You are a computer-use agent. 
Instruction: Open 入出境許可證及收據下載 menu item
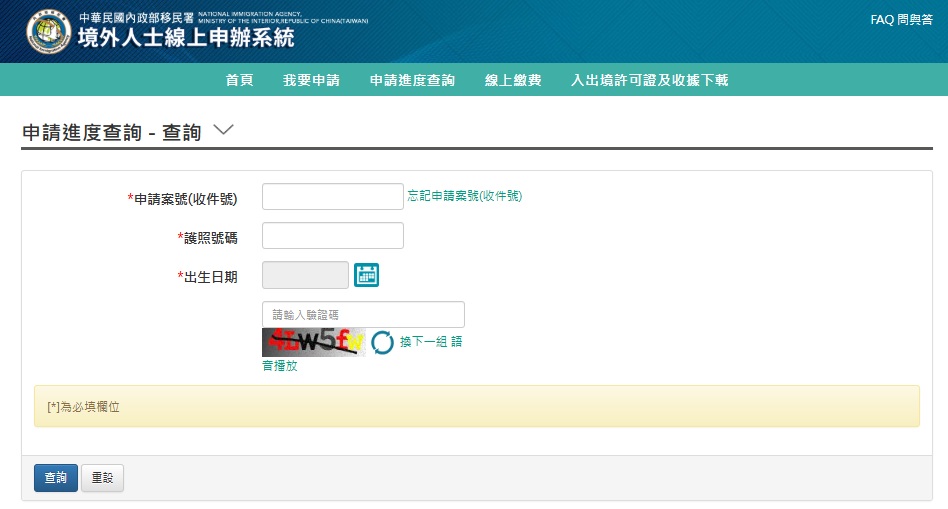[x=649, y=80]
